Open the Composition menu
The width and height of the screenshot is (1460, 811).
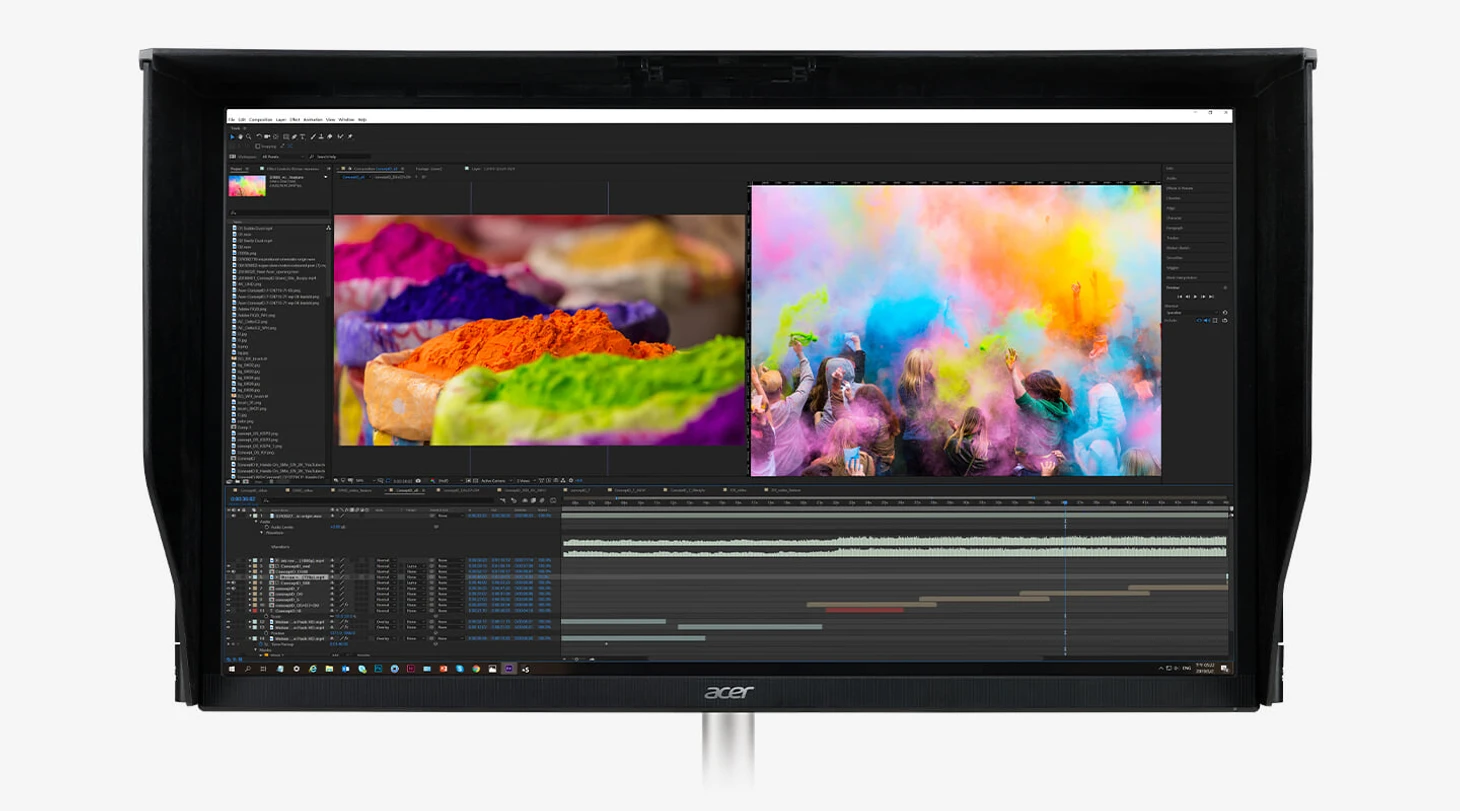[260, 119]
